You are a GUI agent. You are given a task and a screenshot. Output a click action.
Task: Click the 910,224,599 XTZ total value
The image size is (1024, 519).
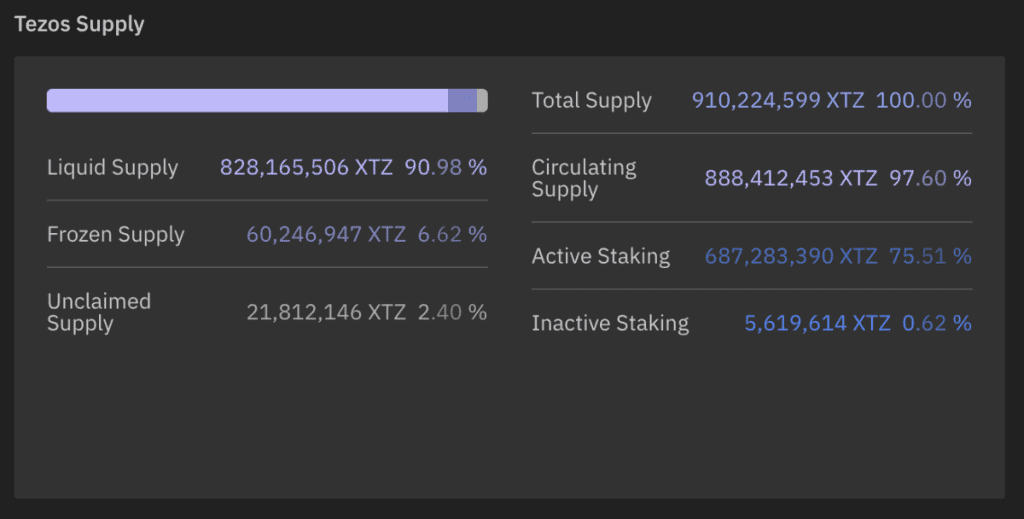tap(778, 100)
